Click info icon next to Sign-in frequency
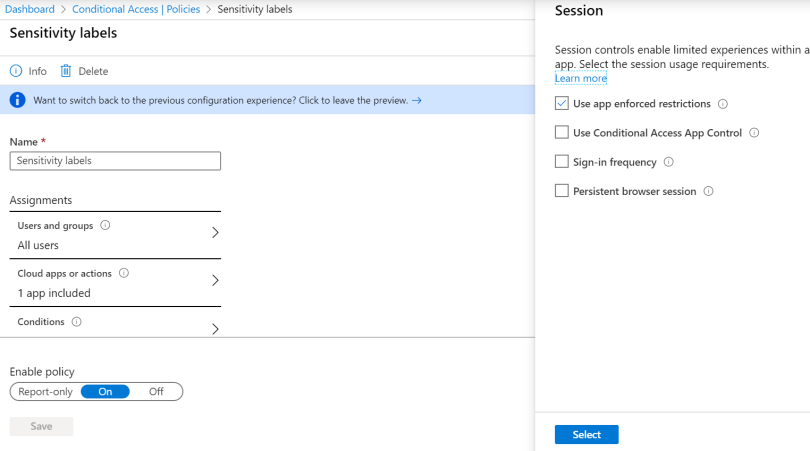 tap(669, 162)
